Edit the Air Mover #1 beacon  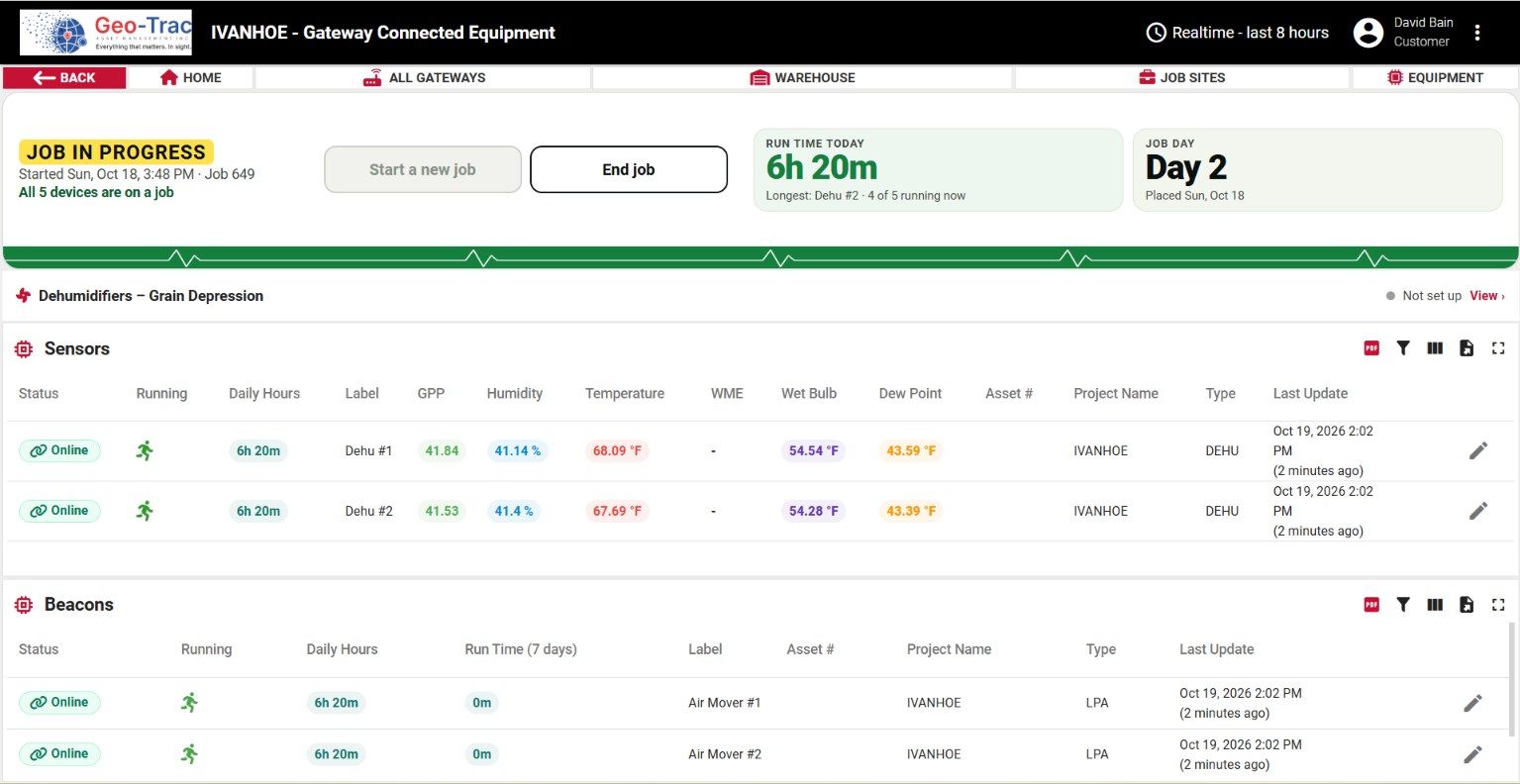coord(1473,703)
